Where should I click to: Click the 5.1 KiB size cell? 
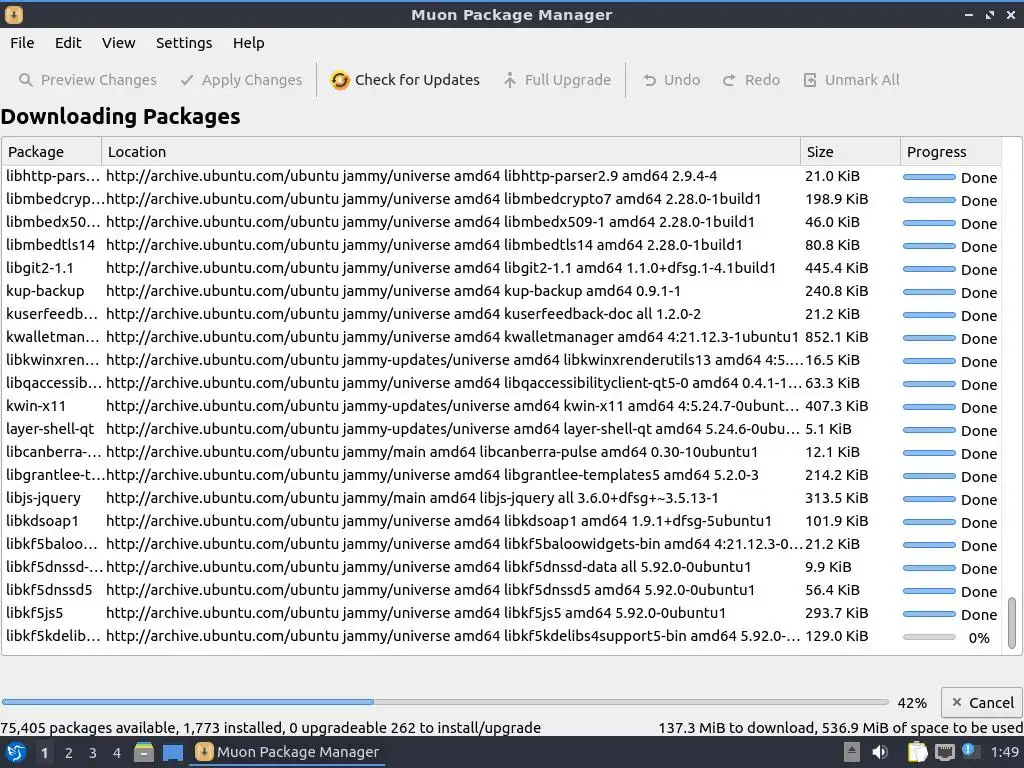click(x=828, y=429)
